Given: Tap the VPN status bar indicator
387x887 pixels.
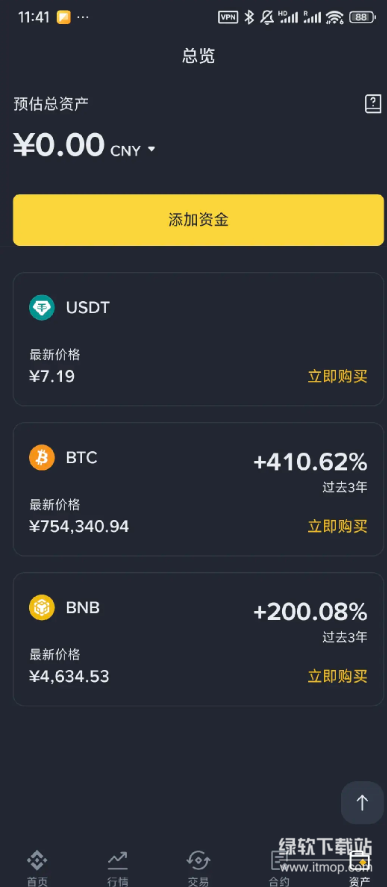Looking at the screenshot, I should point(228,17).
